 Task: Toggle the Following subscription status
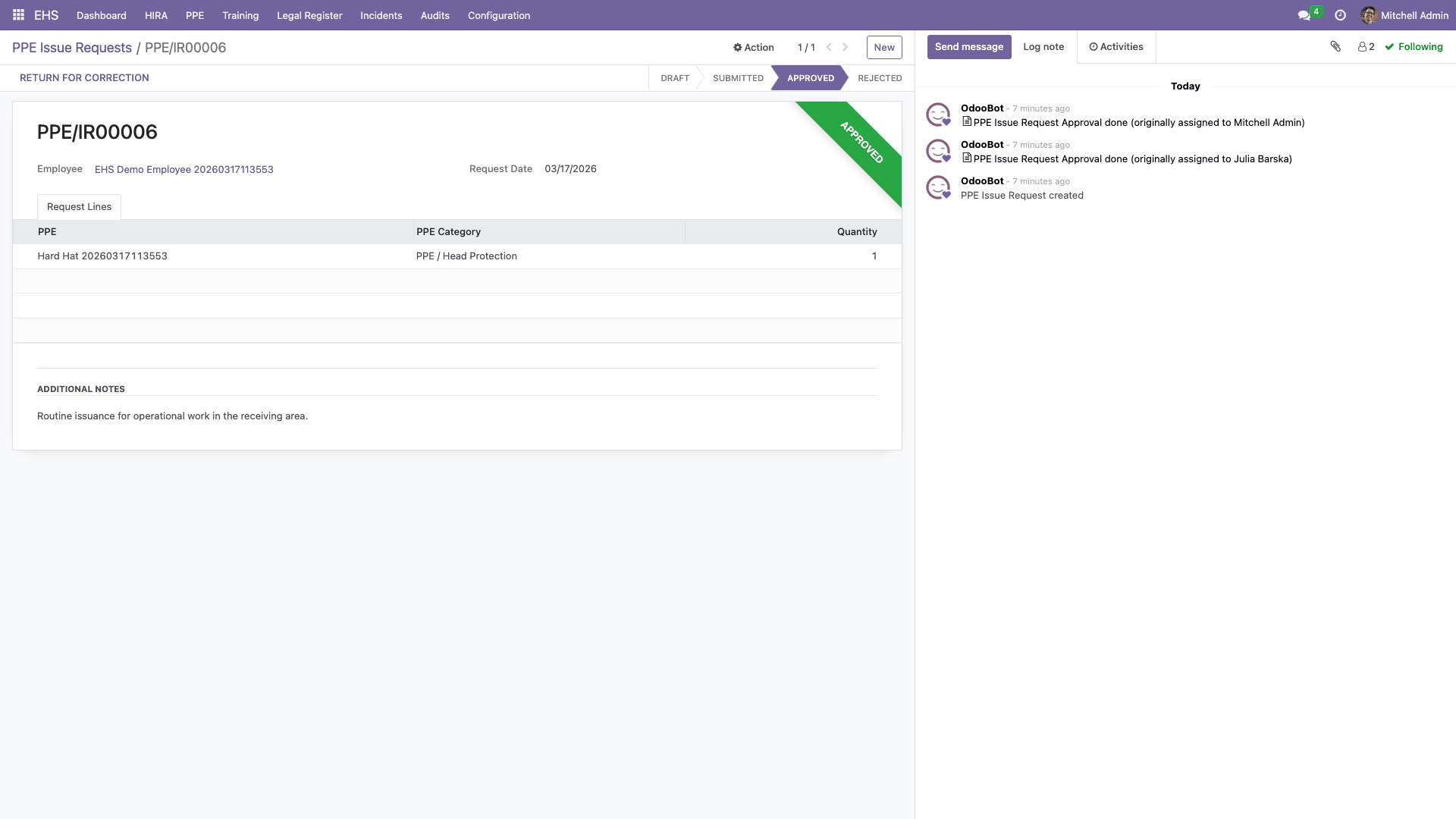click(x=1414, y=47)
